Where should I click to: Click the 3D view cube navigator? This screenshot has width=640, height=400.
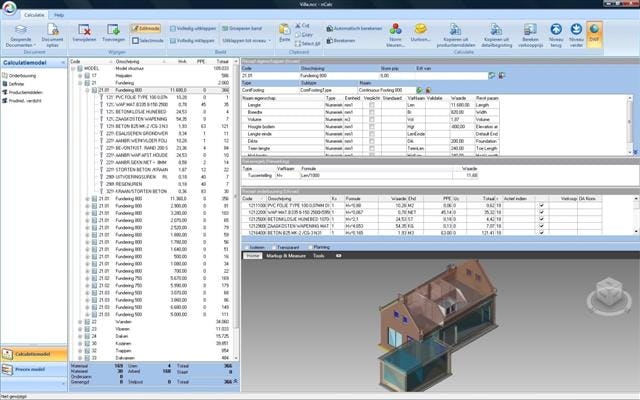tap(605, 291)
